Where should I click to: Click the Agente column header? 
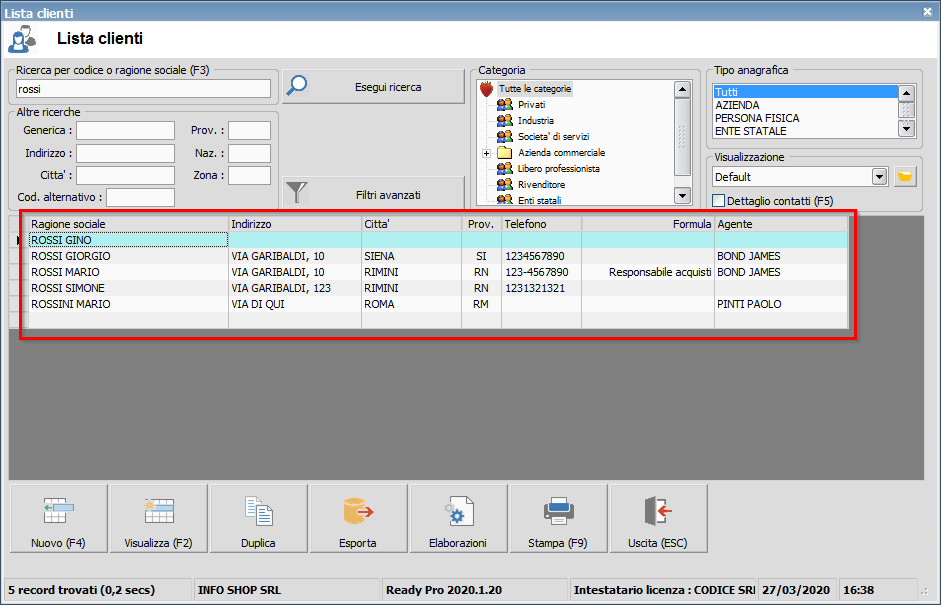pyautogui.click(x=781, y=224)
